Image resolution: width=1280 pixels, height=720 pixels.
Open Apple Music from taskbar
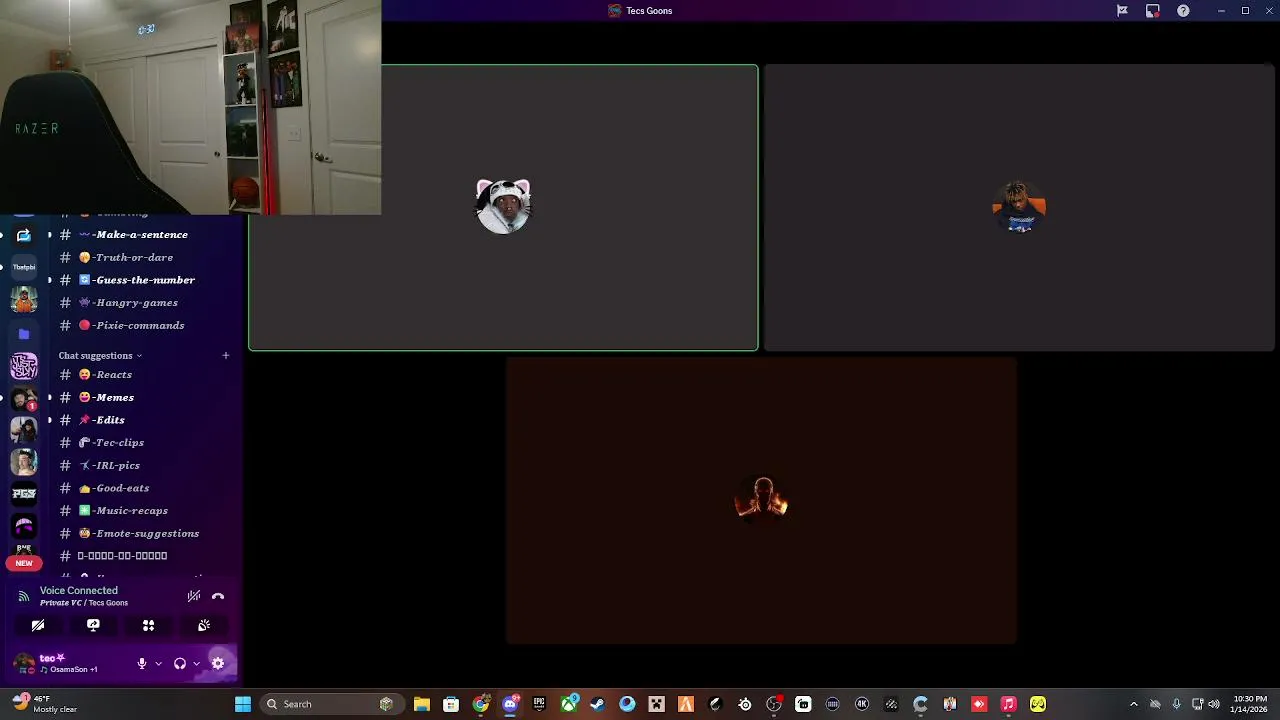[x=1009, y=704]
